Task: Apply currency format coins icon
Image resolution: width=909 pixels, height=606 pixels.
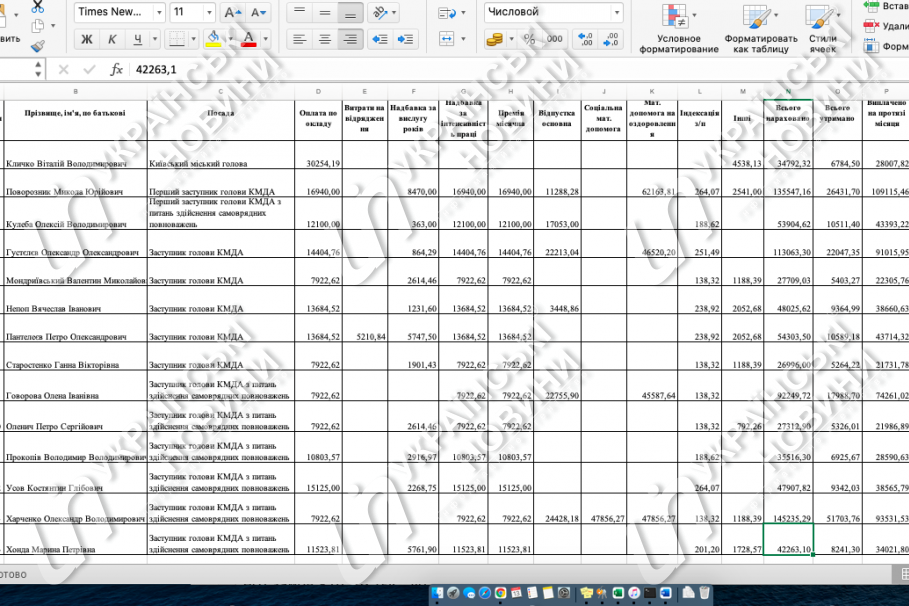Action: pyautogui.click(x=495, y=39)
